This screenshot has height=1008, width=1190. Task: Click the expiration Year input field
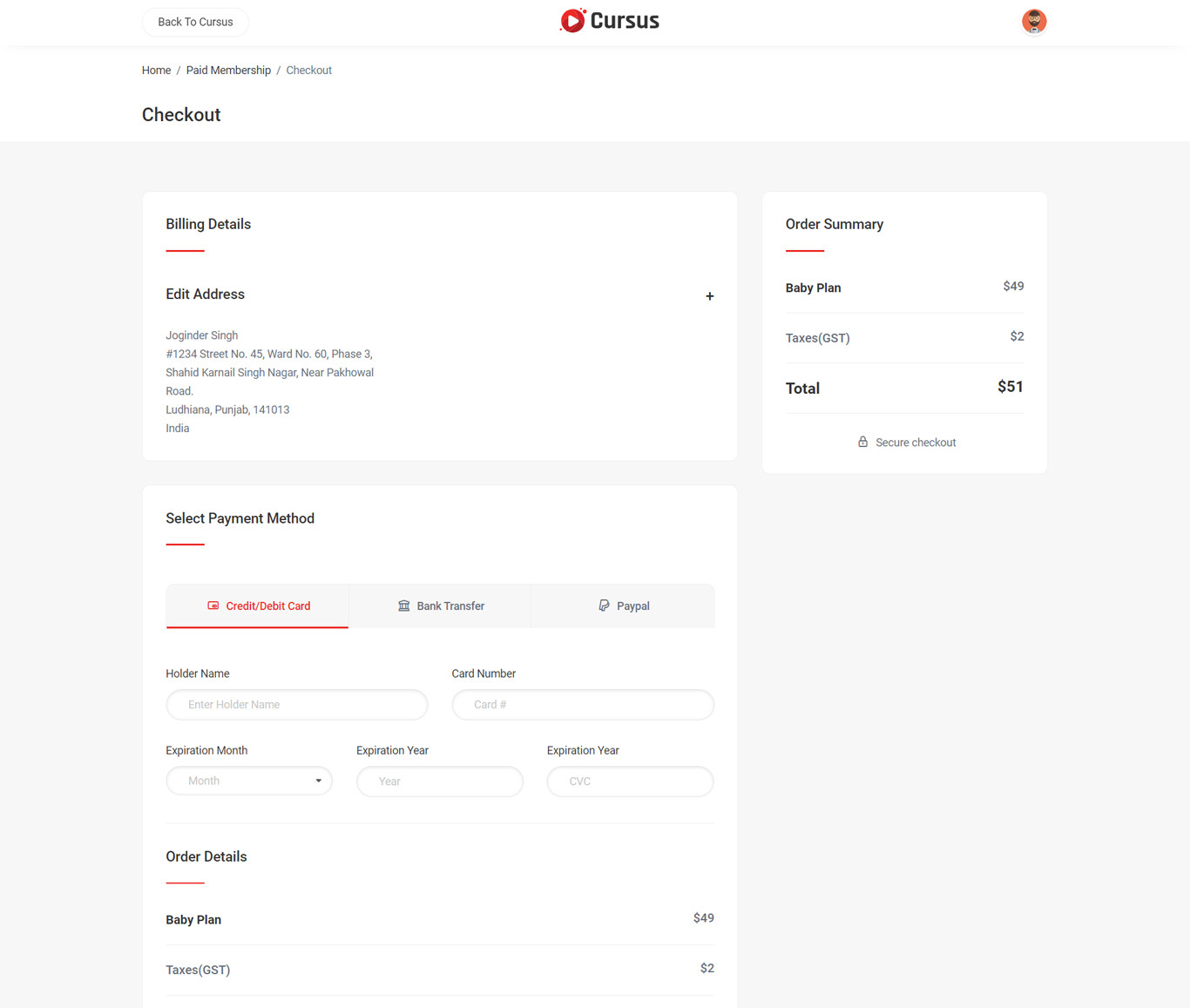(439, 781)
